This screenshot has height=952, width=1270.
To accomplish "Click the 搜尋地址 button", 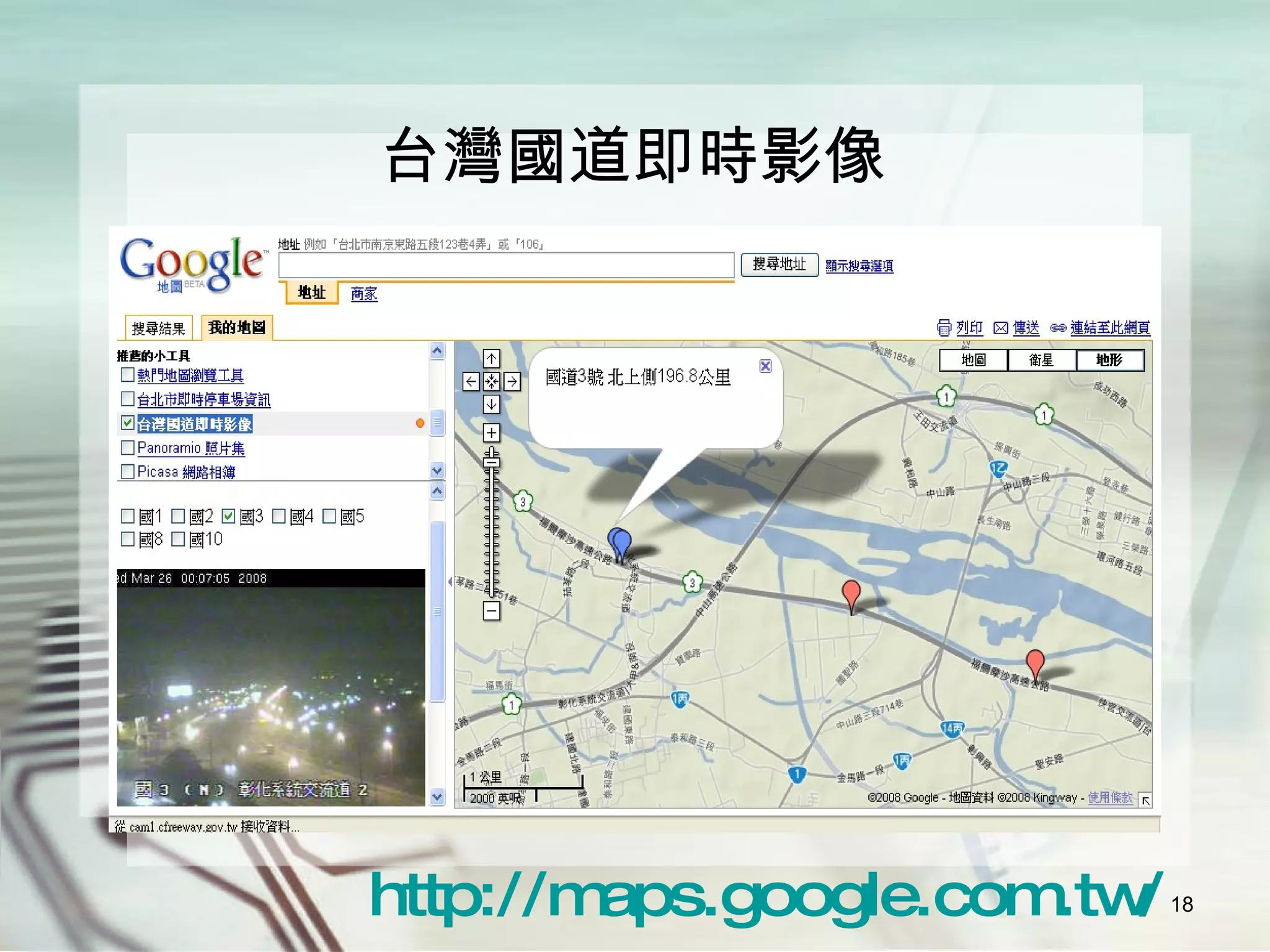I will tap(779, 265).
